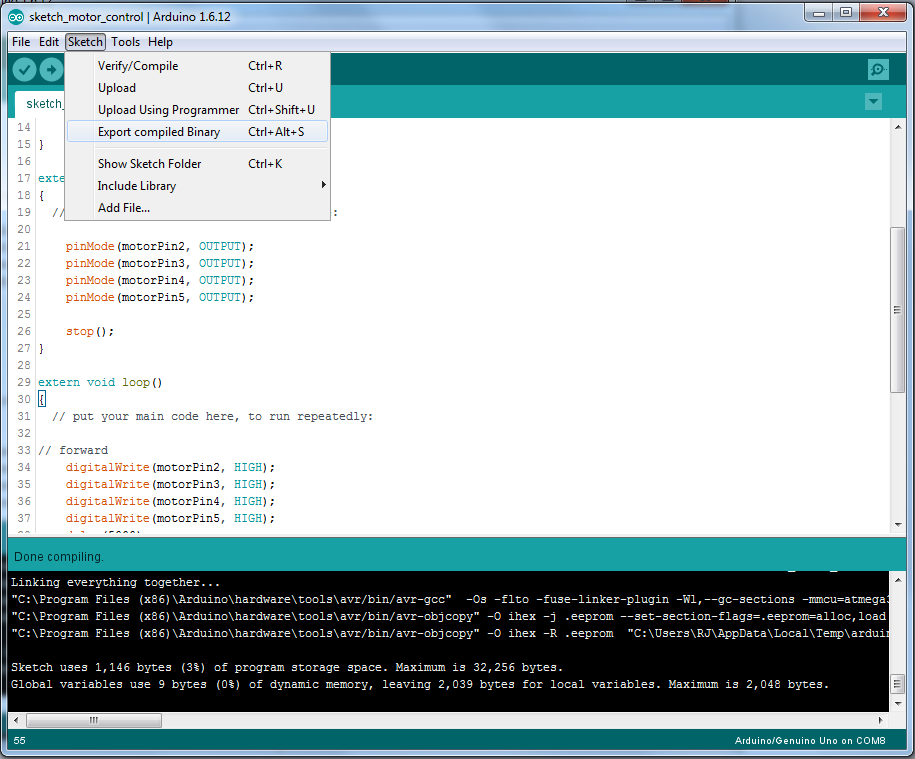Open the Tools menu

point(125,42)
